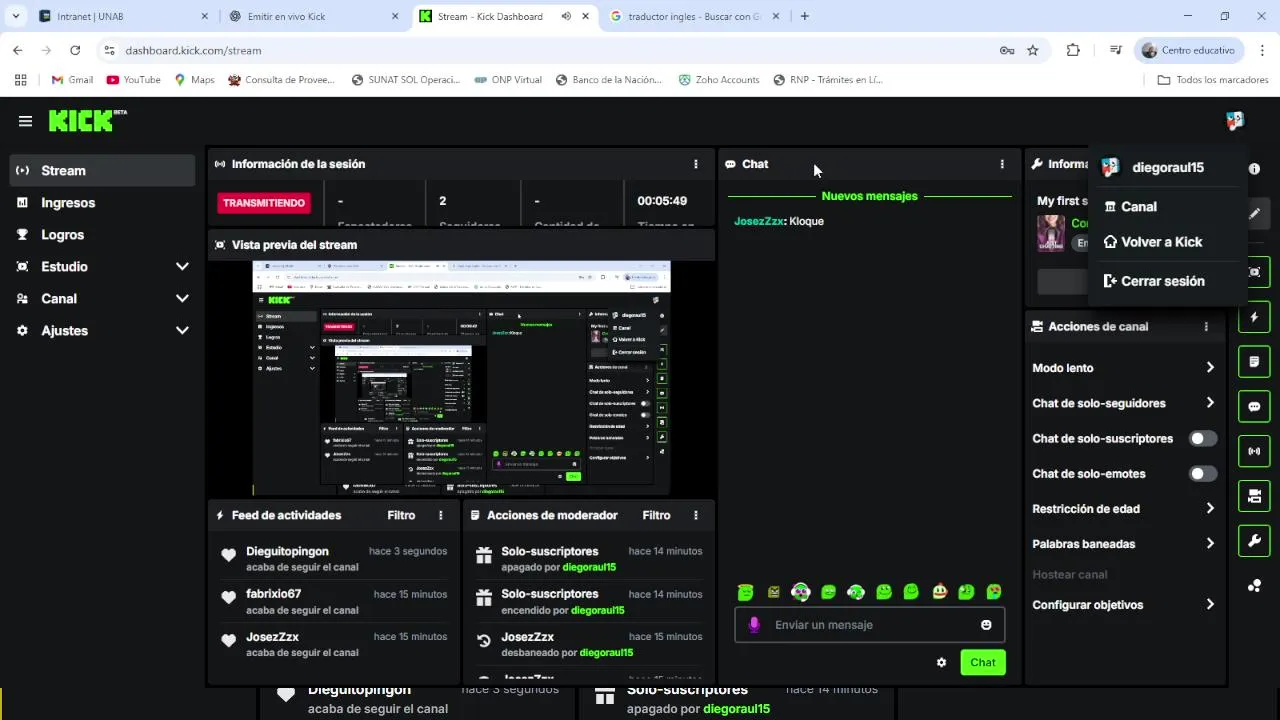Switch to the traductor ingles Google tab
Image resolution: width=1280 pixels, height=720 pixels.
(695, 16)
